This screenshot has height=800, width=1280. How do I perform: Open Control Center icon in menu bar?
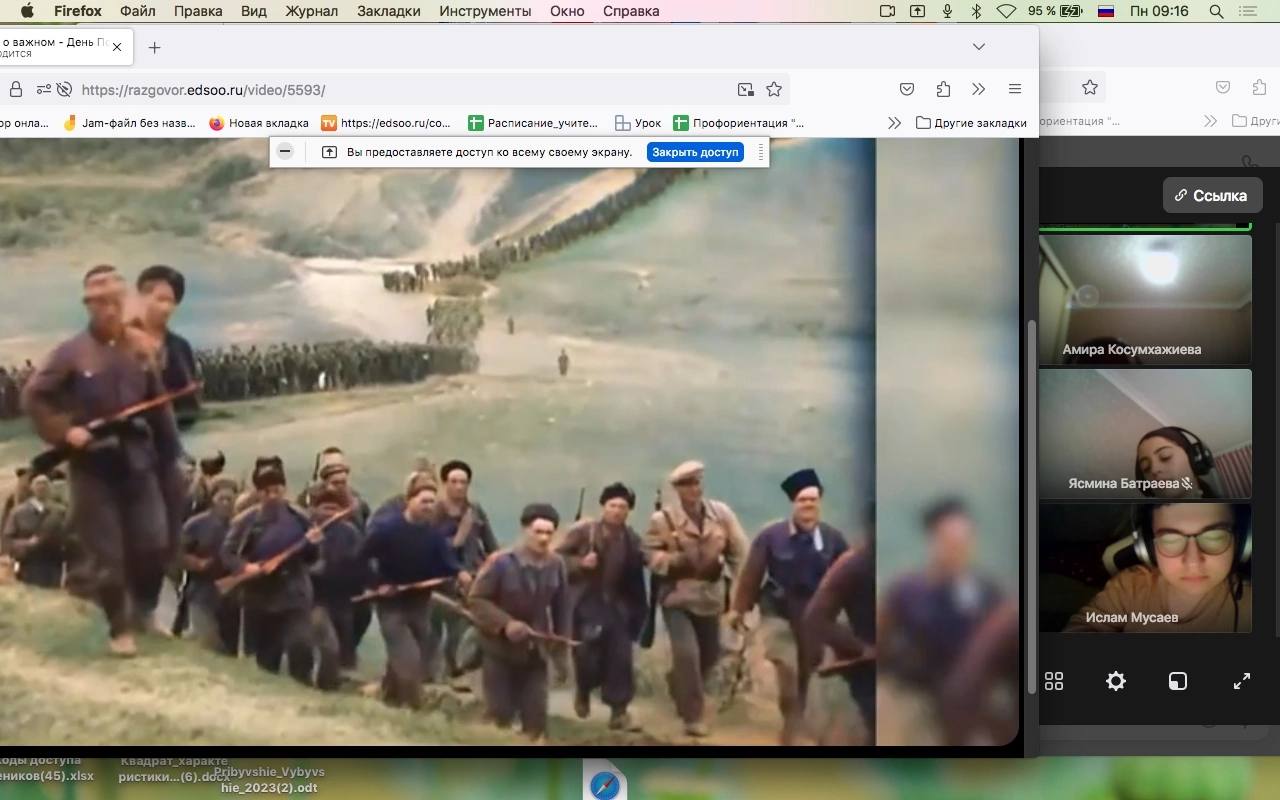[1247, 11]
